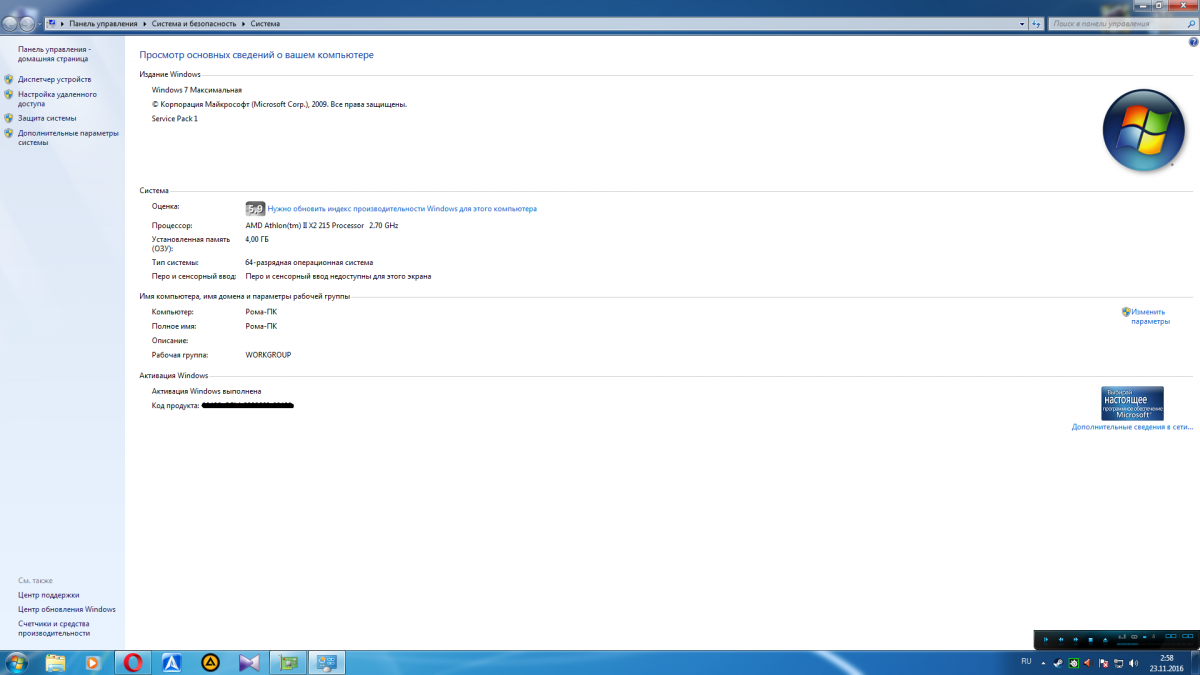
Task: Open 'Центр поддержки' link
Action: (48, 595)
